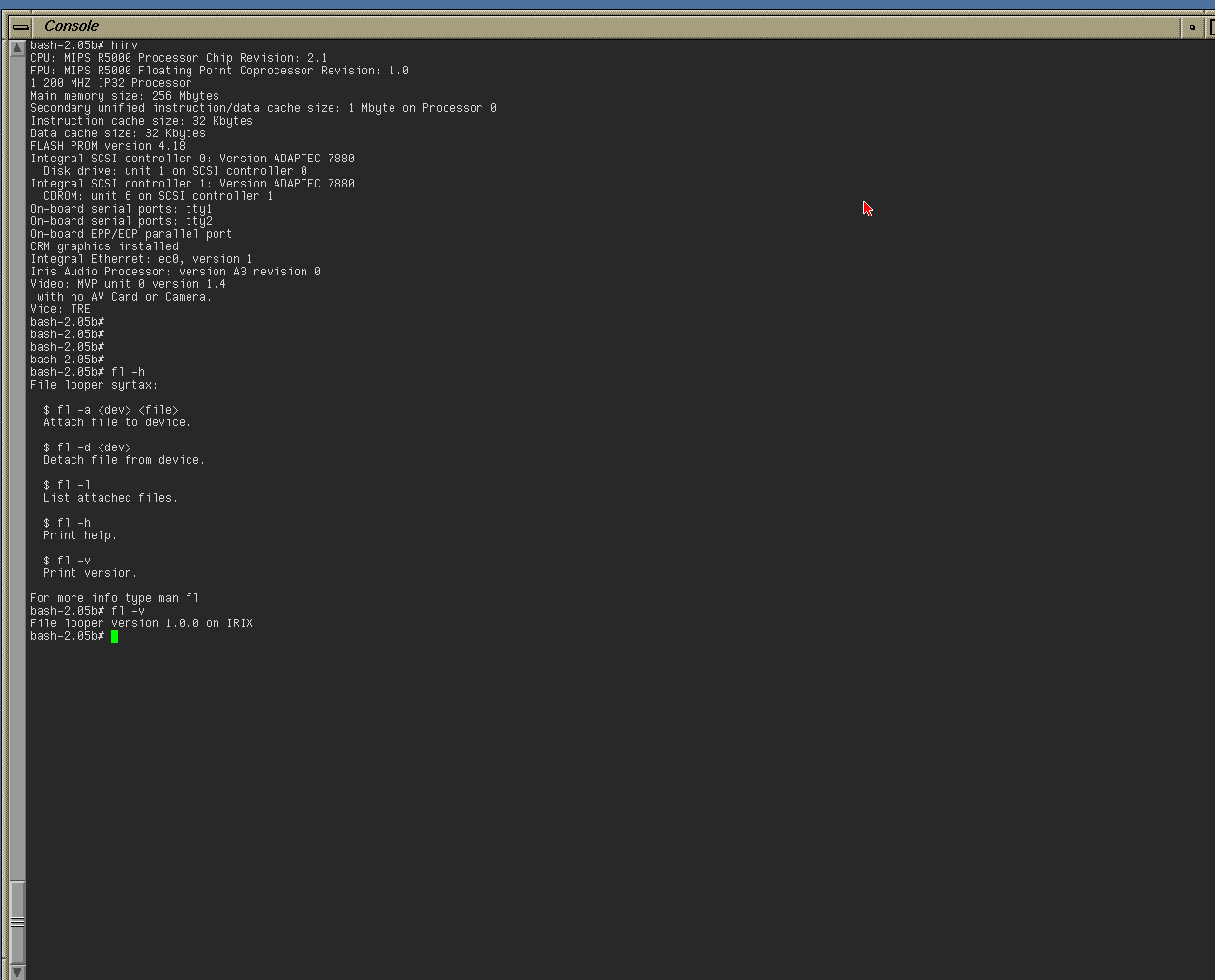Viewport: 1215px width, 980px height.
Task: Click the green terminal cursor
Action: click(x=114, y=636)
